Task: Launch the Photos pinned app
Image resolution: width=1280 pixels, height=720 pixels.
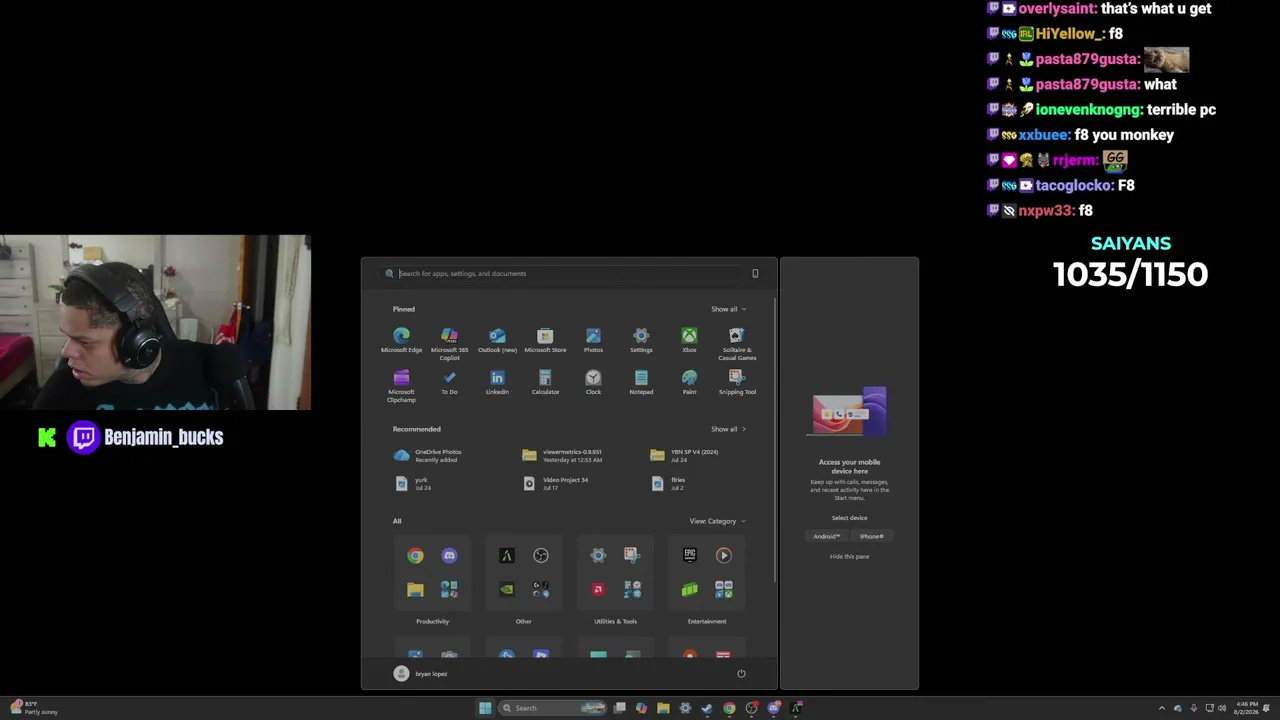Action: (593, 340)
